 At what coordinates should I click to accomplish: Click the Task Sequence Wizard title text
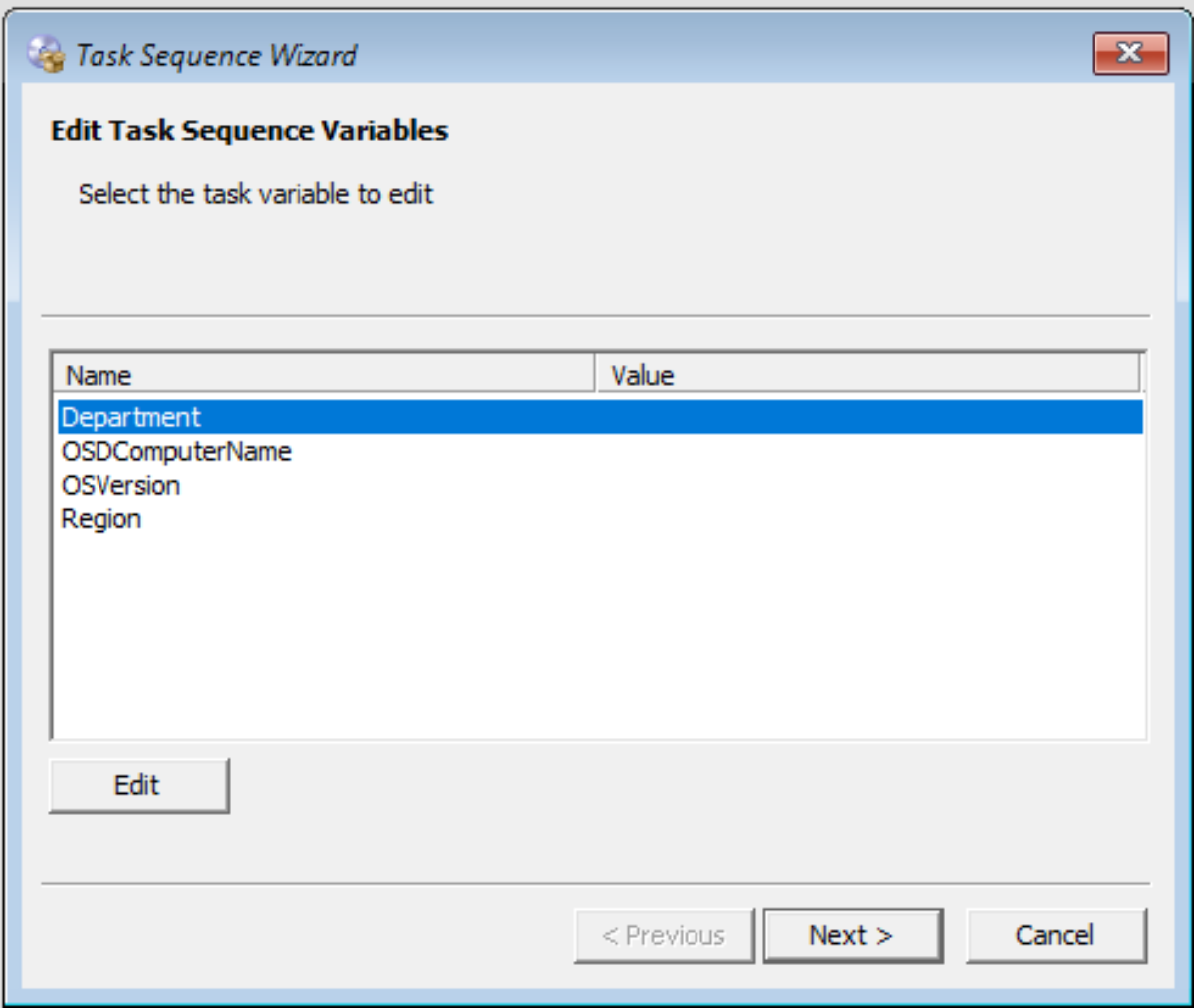tap(217, 55)
